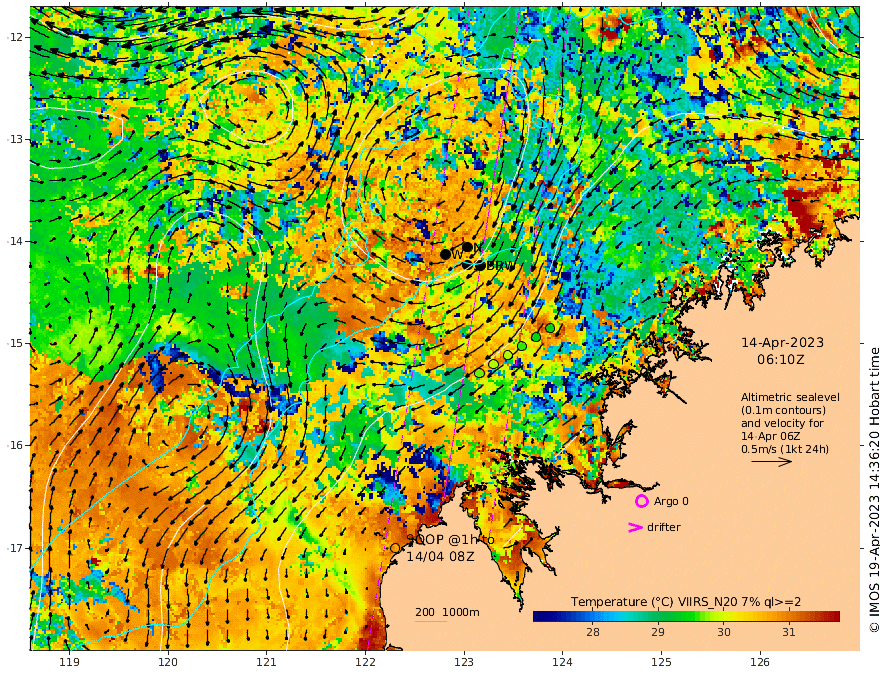Click the orange SOOP circle marker near the coast
This screenshot has width=880, height=680.
click(x=395, y=548)
